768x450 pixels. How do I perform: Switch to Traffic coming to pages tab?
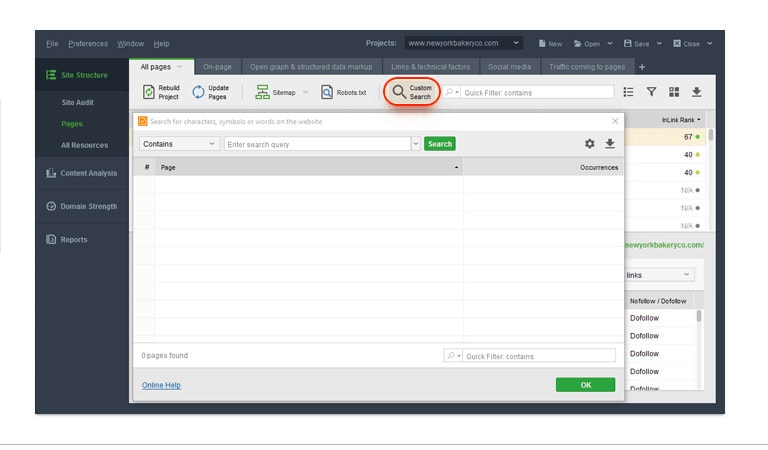pos(587,67)
